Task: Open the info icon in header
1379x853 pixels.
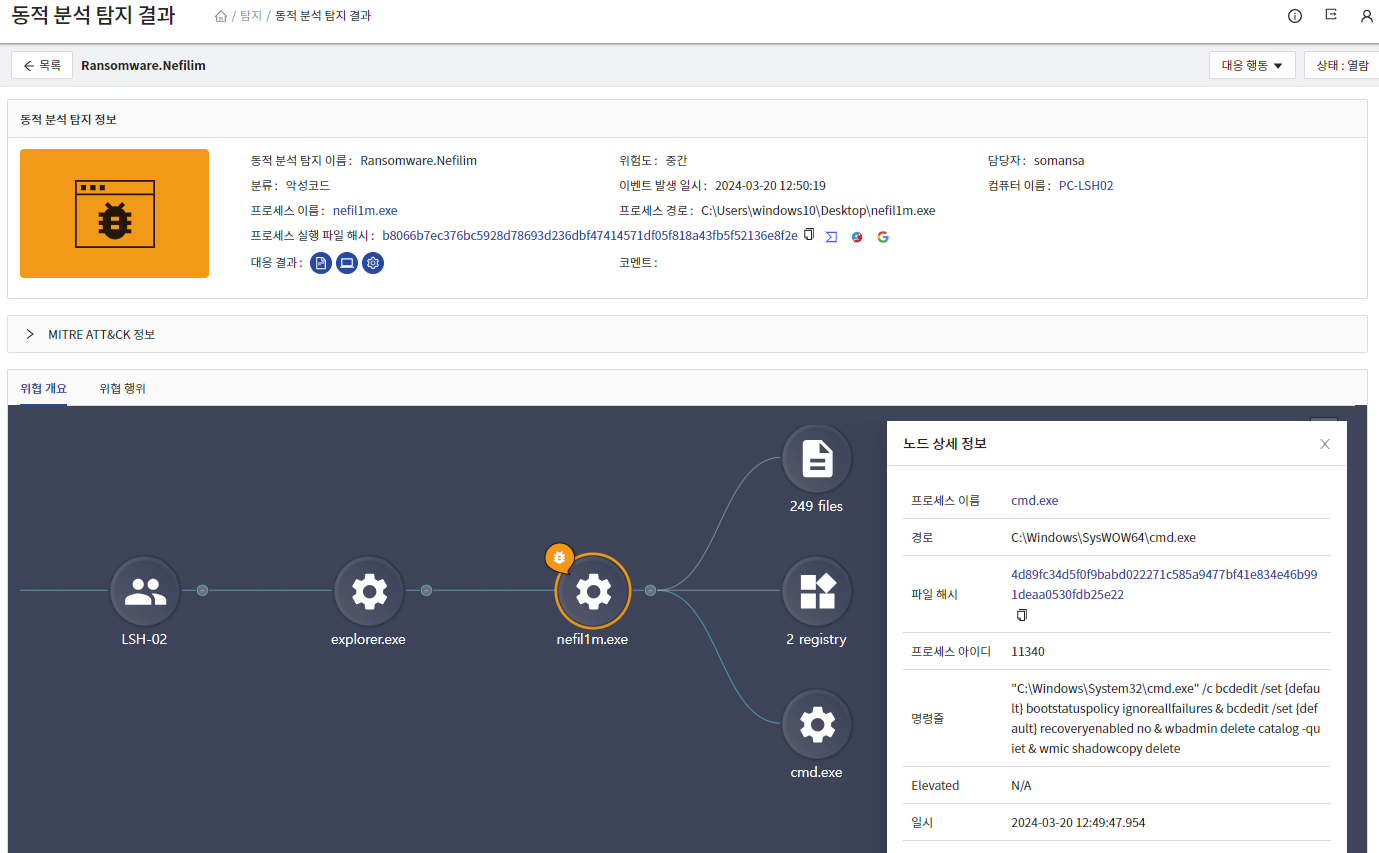Action: 1295,16
